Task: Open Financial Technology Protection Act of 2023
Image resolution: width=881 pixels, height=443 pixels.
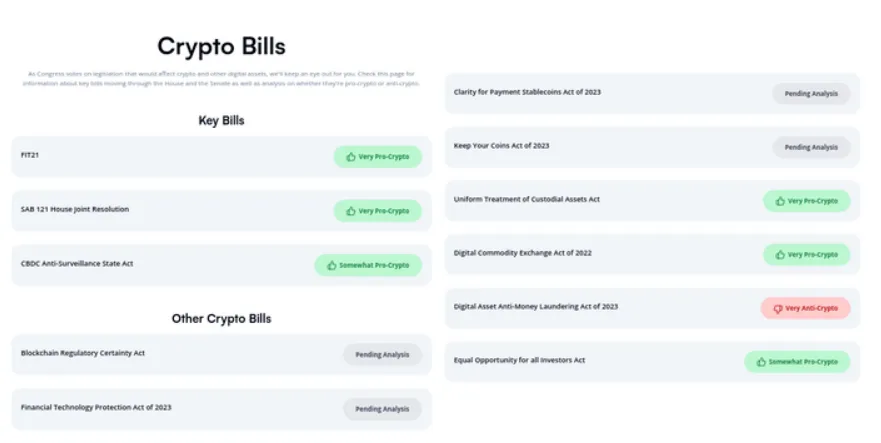Action: pyautogui.click(x=221, y=409)
